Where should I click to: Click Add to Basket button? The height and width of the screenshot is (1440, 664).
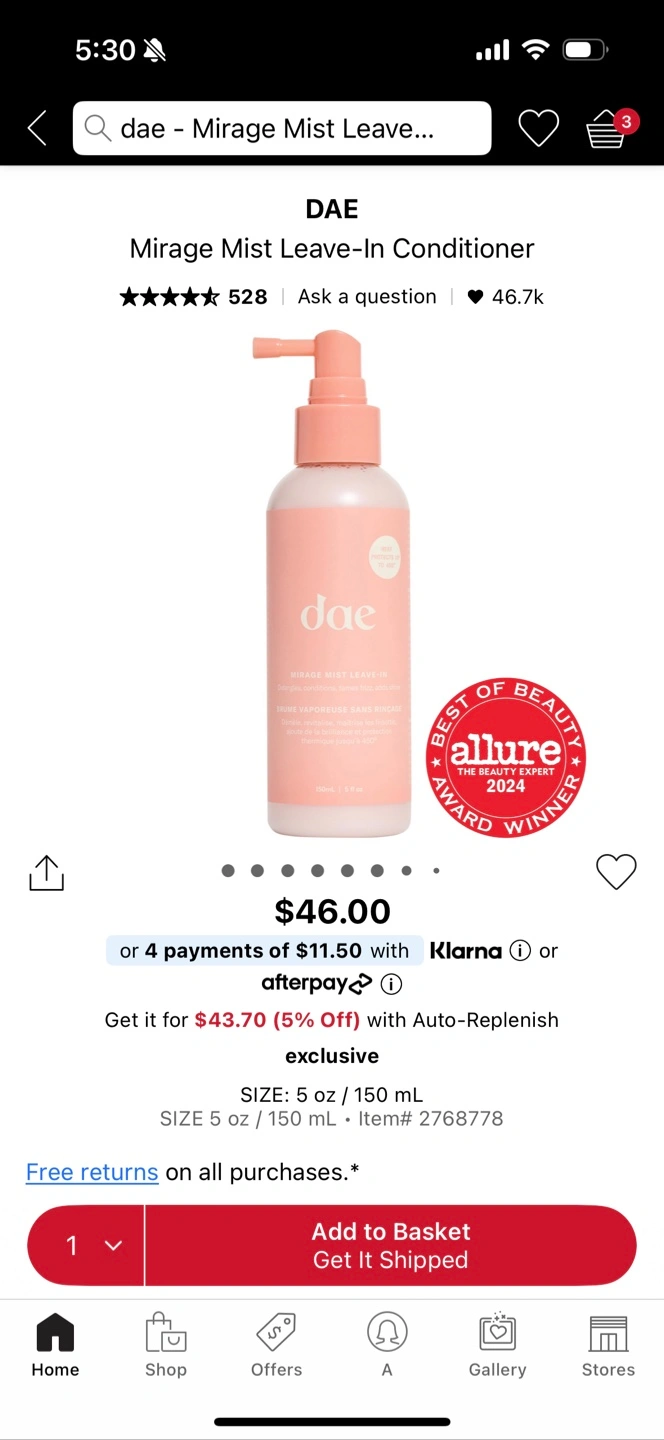(x=391, y=1245)
